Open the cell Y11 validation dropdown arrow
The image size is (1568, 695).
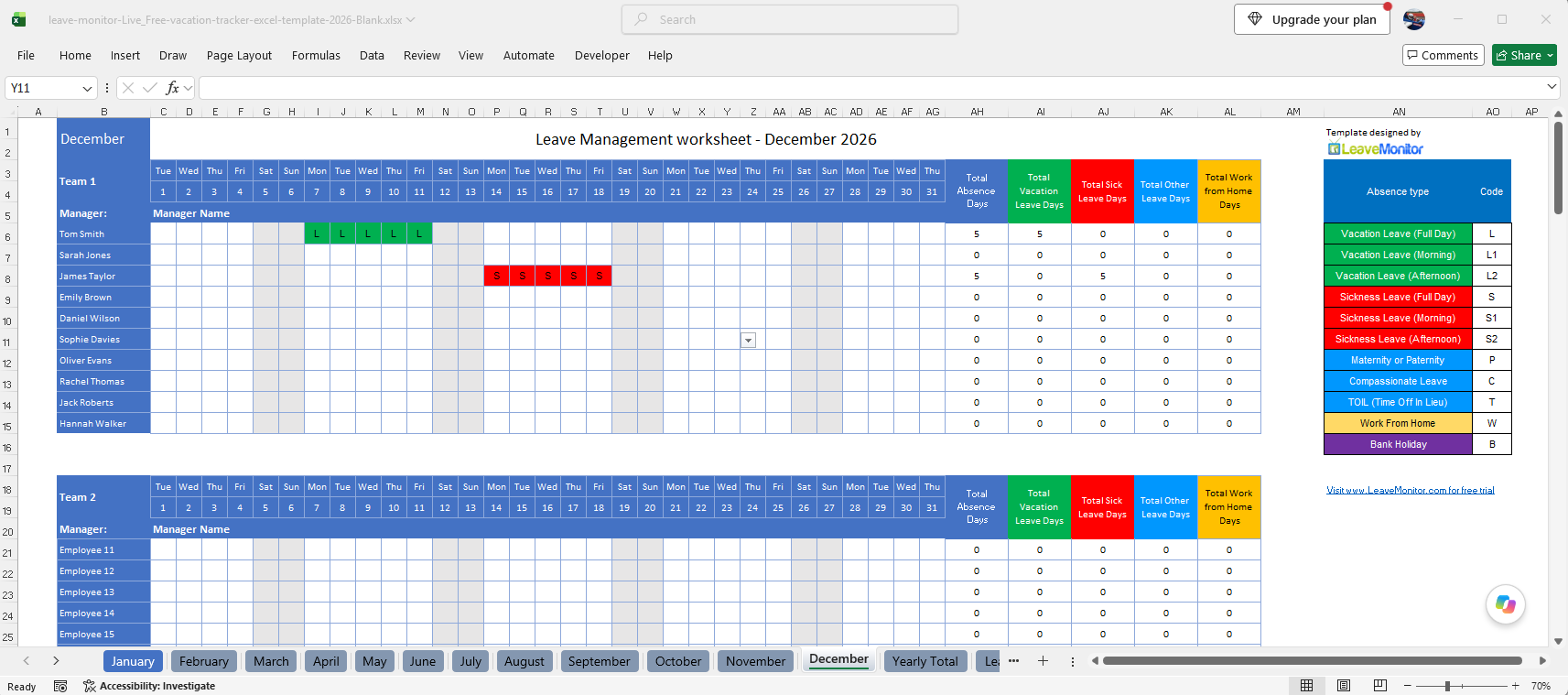[x=748, y=341]
